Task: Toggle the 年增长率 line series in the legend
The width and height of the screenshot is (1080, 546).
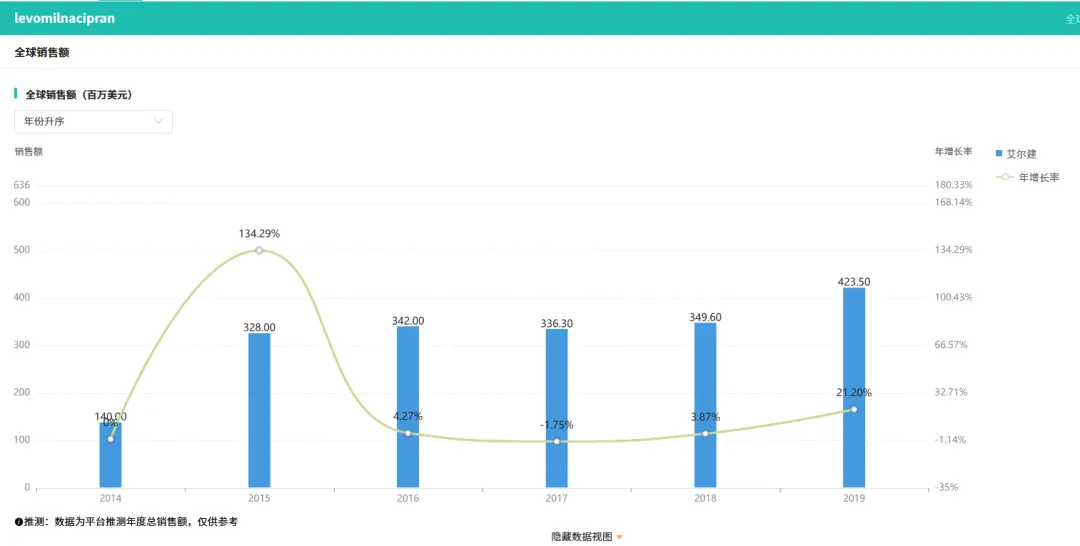Action: [1027, 177]
